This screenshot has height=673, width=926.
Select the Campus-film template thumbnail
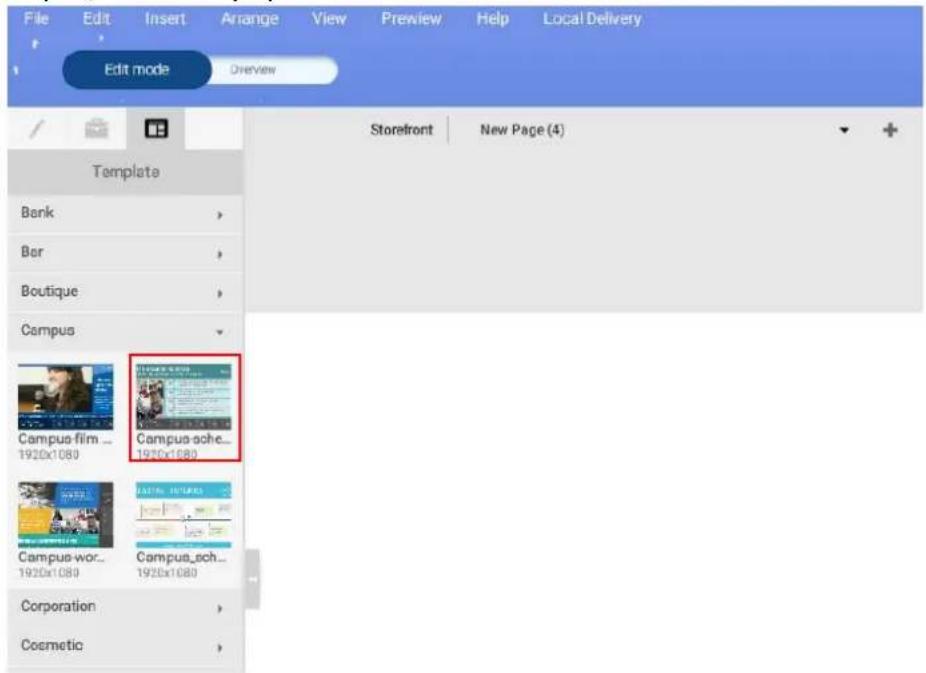(x=66, y=397)
